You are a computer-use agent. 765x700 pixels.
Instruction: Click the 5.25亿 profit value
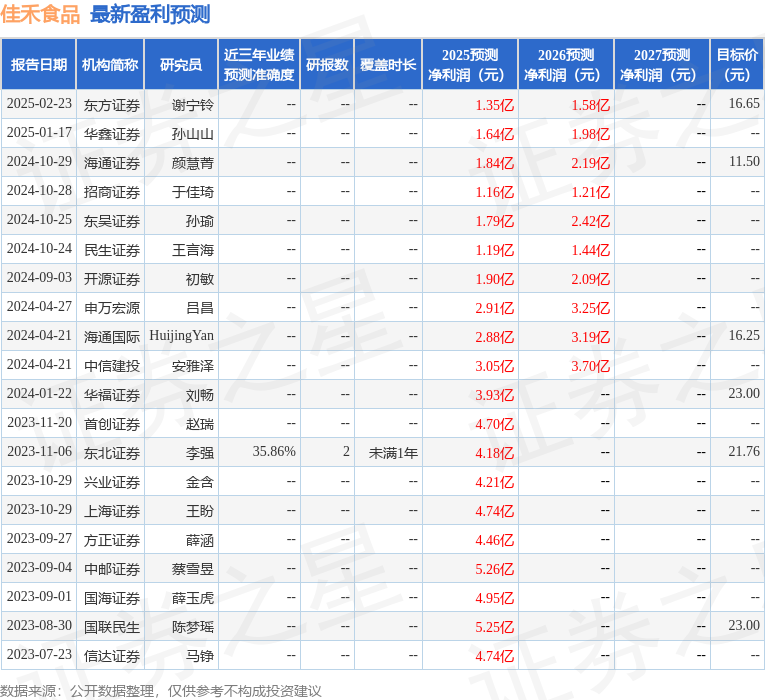(x=495, y=627)
